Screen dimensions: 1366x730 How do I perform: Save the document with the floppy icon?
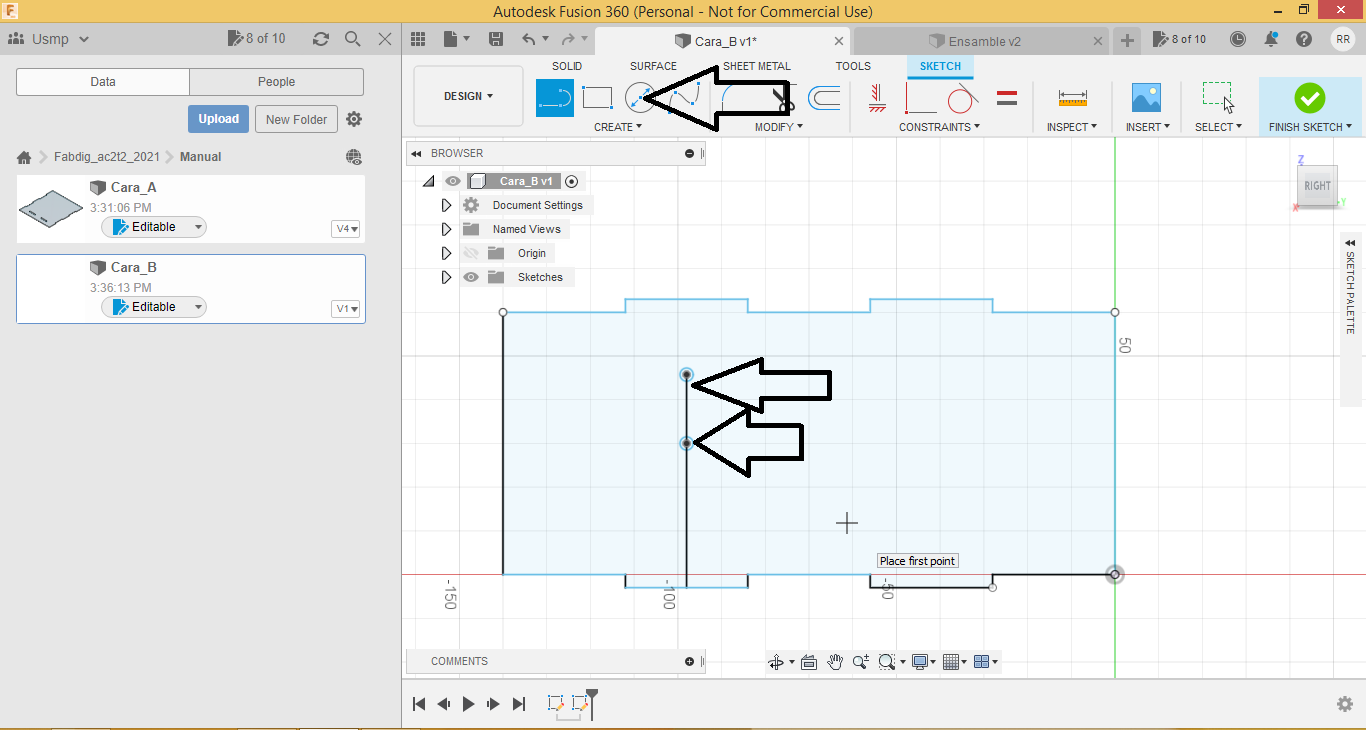(496, 39)
